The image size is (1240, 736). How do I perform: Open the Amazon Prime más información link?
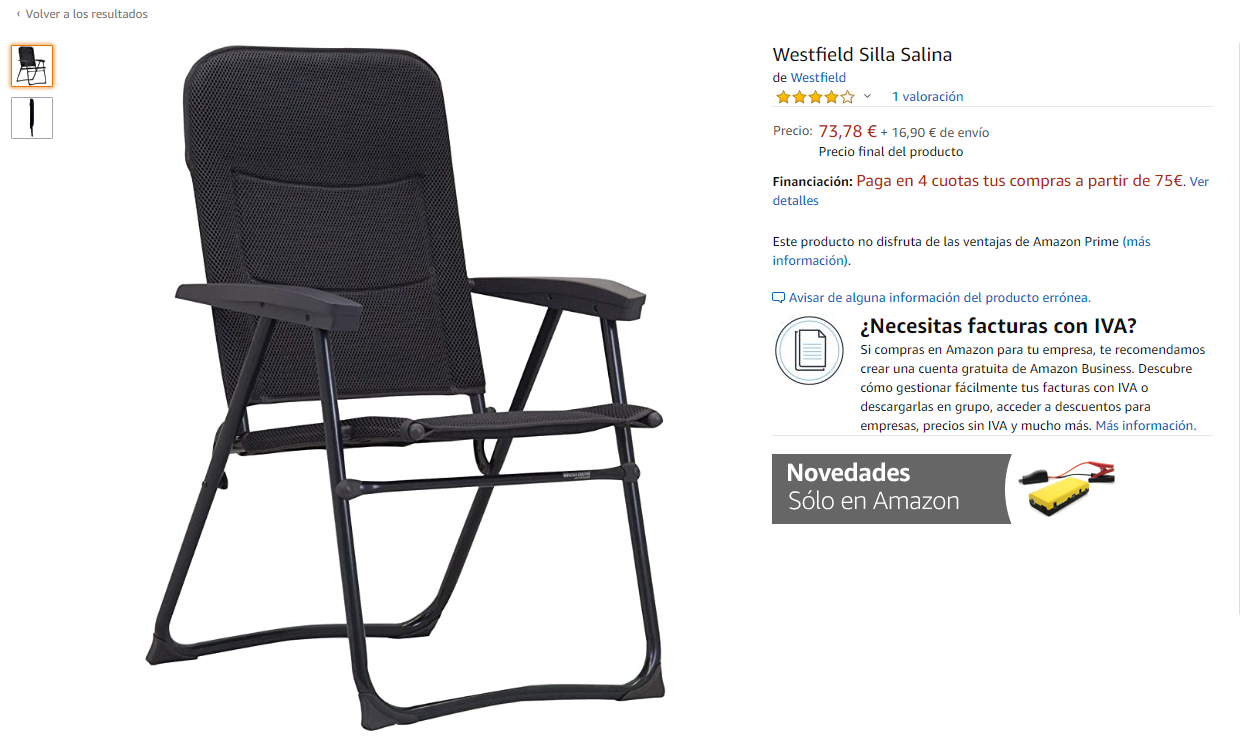pos(961,251)
